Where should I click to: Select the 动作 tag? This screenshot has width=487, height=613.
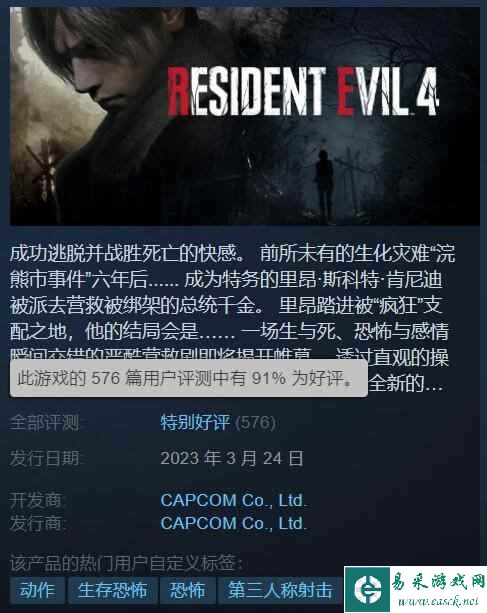tap(37, 590)
